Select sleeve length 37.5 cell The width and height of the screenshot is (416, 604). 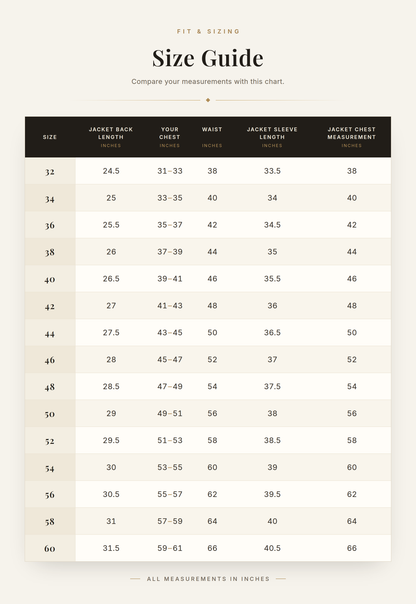272,386
